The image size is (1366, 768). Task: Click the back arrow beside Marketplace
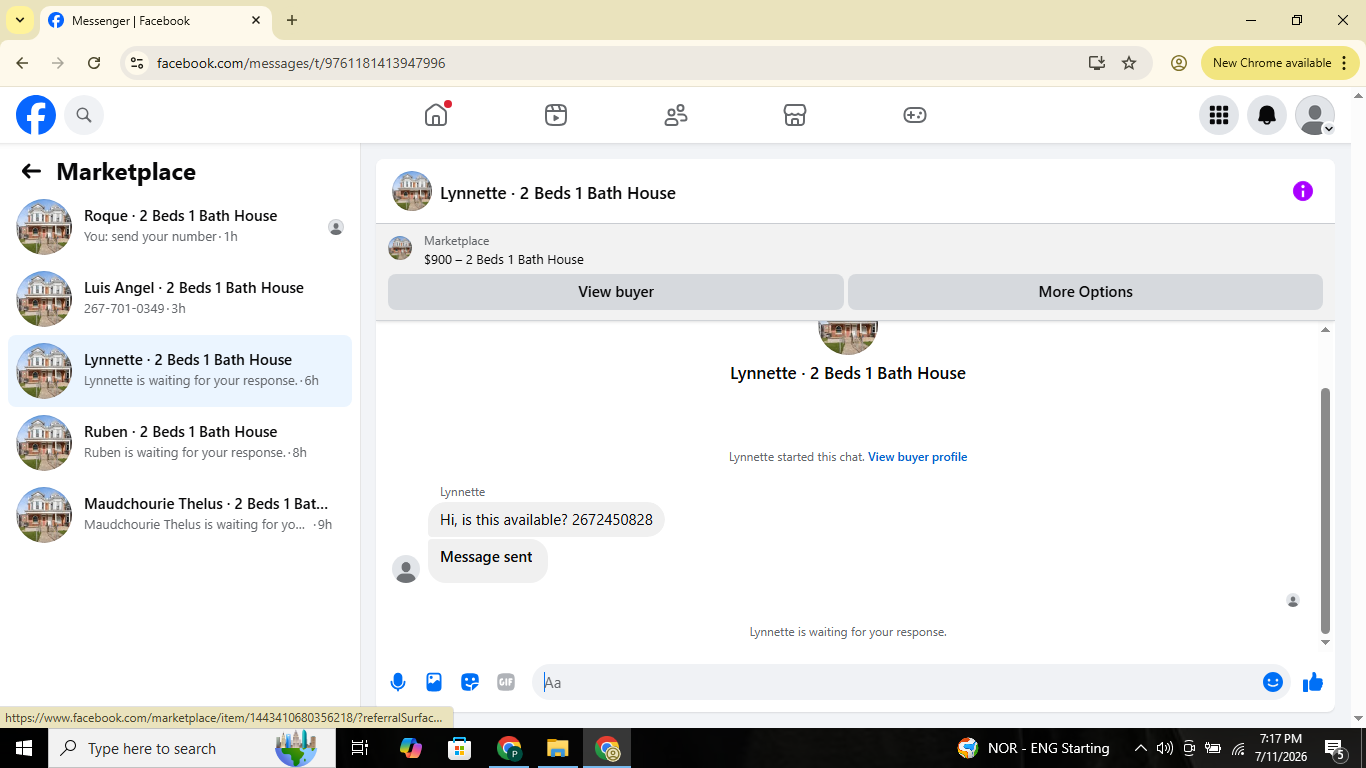click(31, 171)
